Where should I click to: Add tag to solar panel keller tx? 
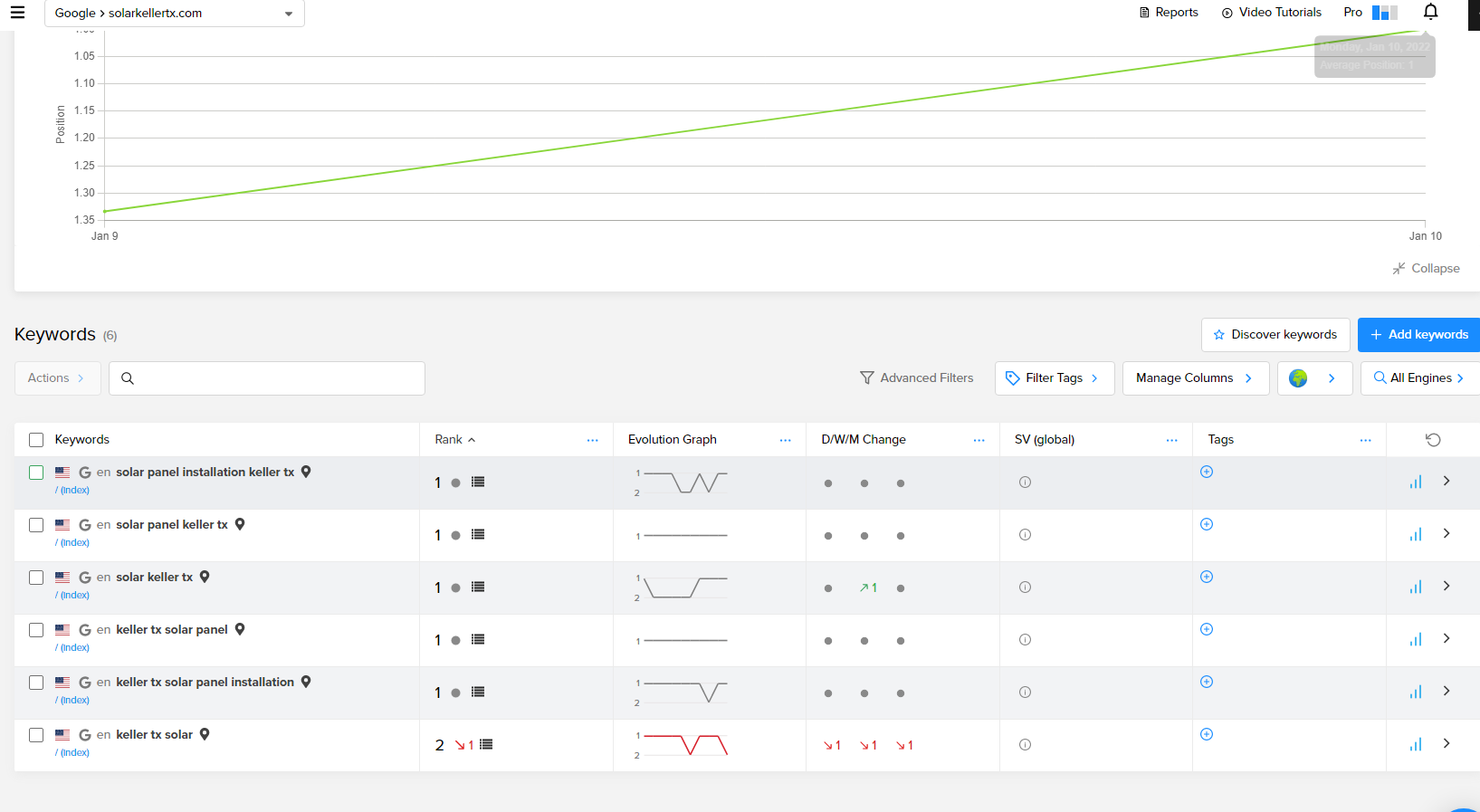click(1207, 524)
